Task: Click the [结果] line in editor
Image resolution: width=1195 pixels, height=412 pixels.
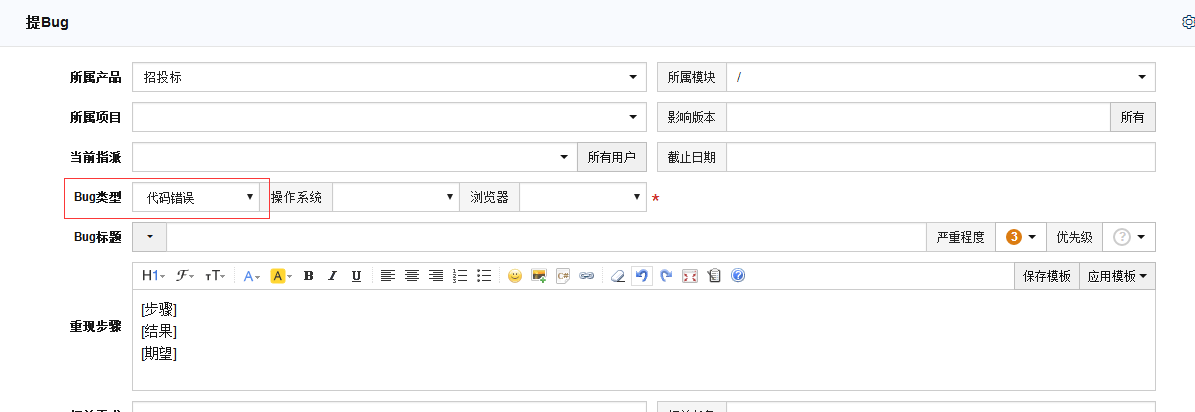Action: click(x=159, y=331)
